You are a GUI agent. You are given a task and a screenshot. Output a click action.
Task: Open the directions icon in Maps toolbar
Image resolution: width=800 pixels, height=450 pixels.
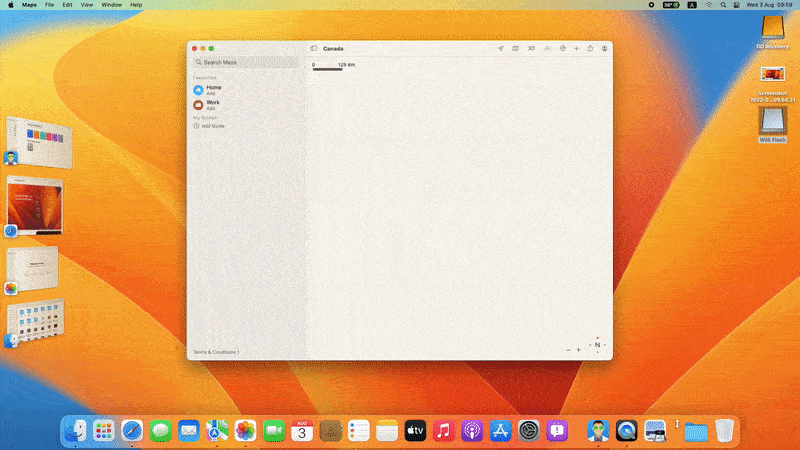tap(563, 48)
